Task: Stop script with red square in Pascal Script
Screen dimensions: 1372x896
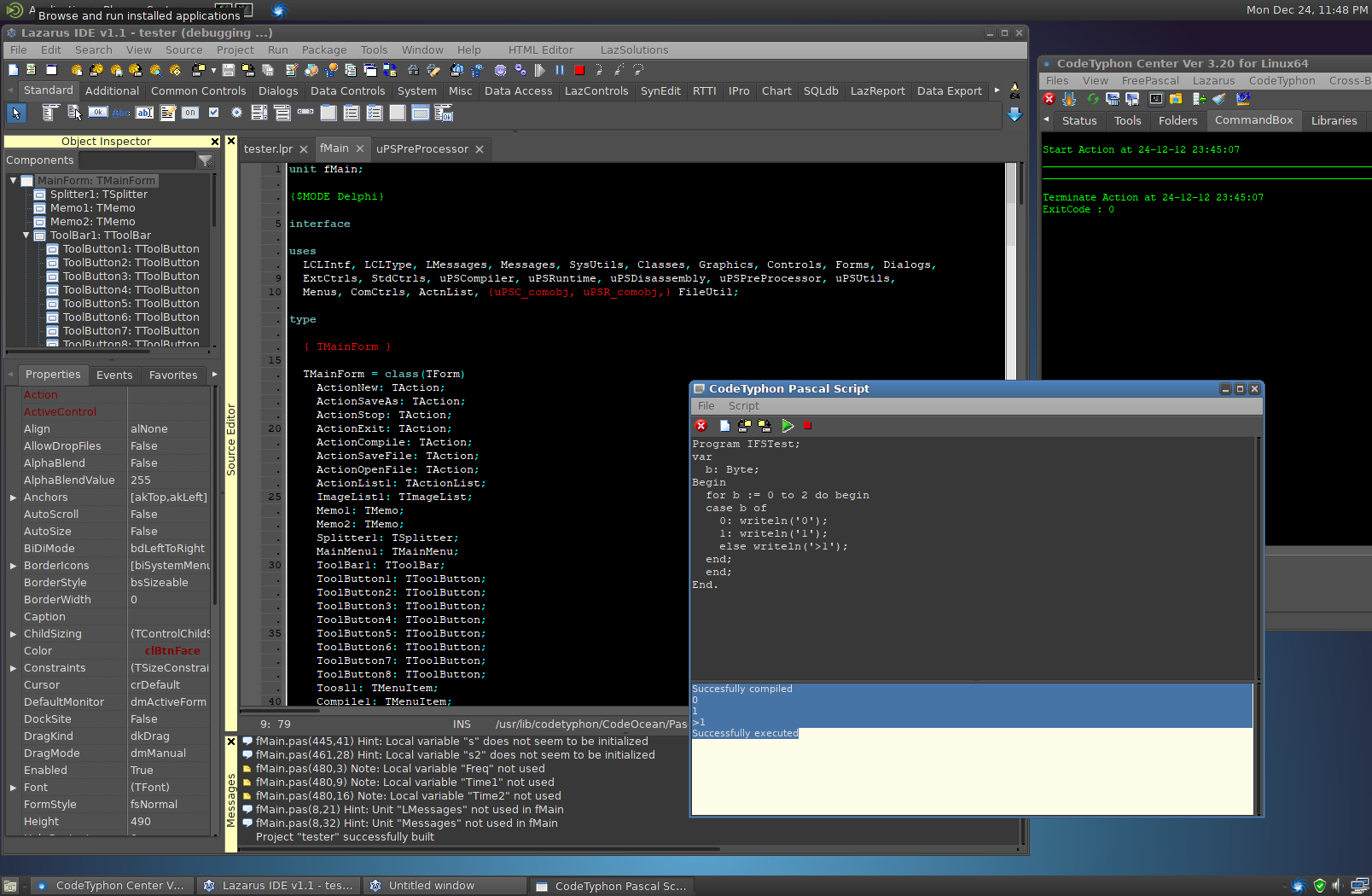Action: tap(807, 426)
